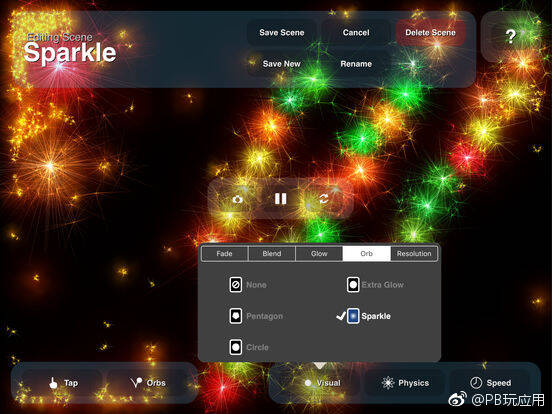This screenshot has height=414, width=552.
Task: Switch to the Resolution tab
Action: point(414,253)
